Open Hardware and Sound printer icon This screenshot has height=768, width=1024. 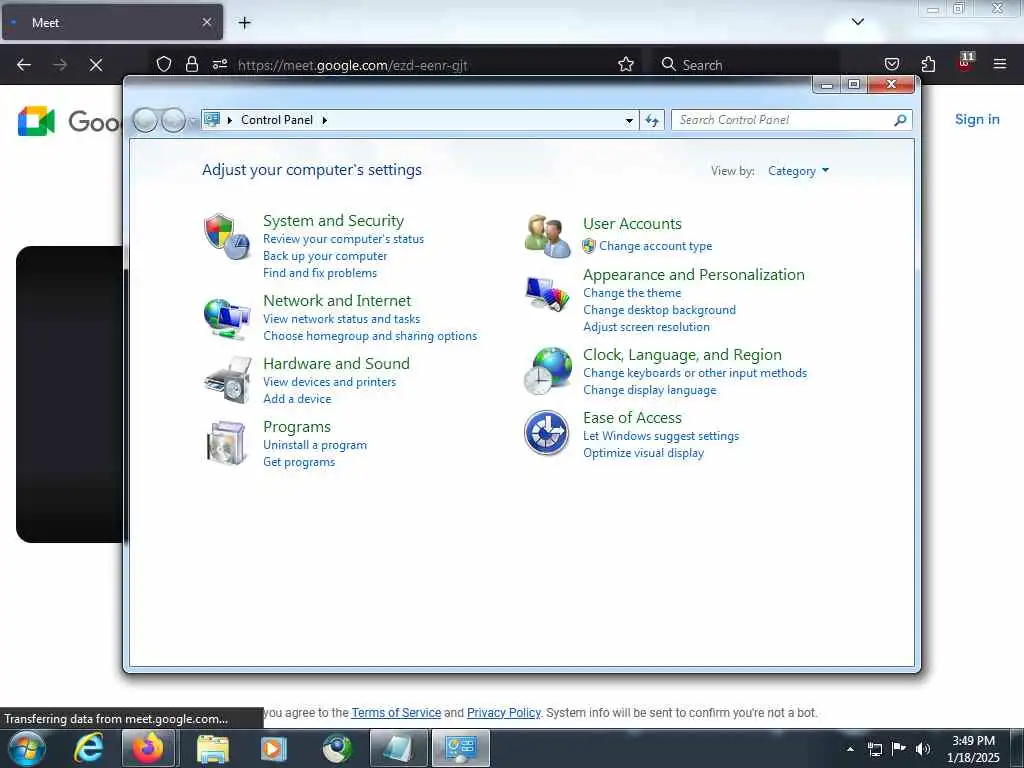[x=227, y=380]
